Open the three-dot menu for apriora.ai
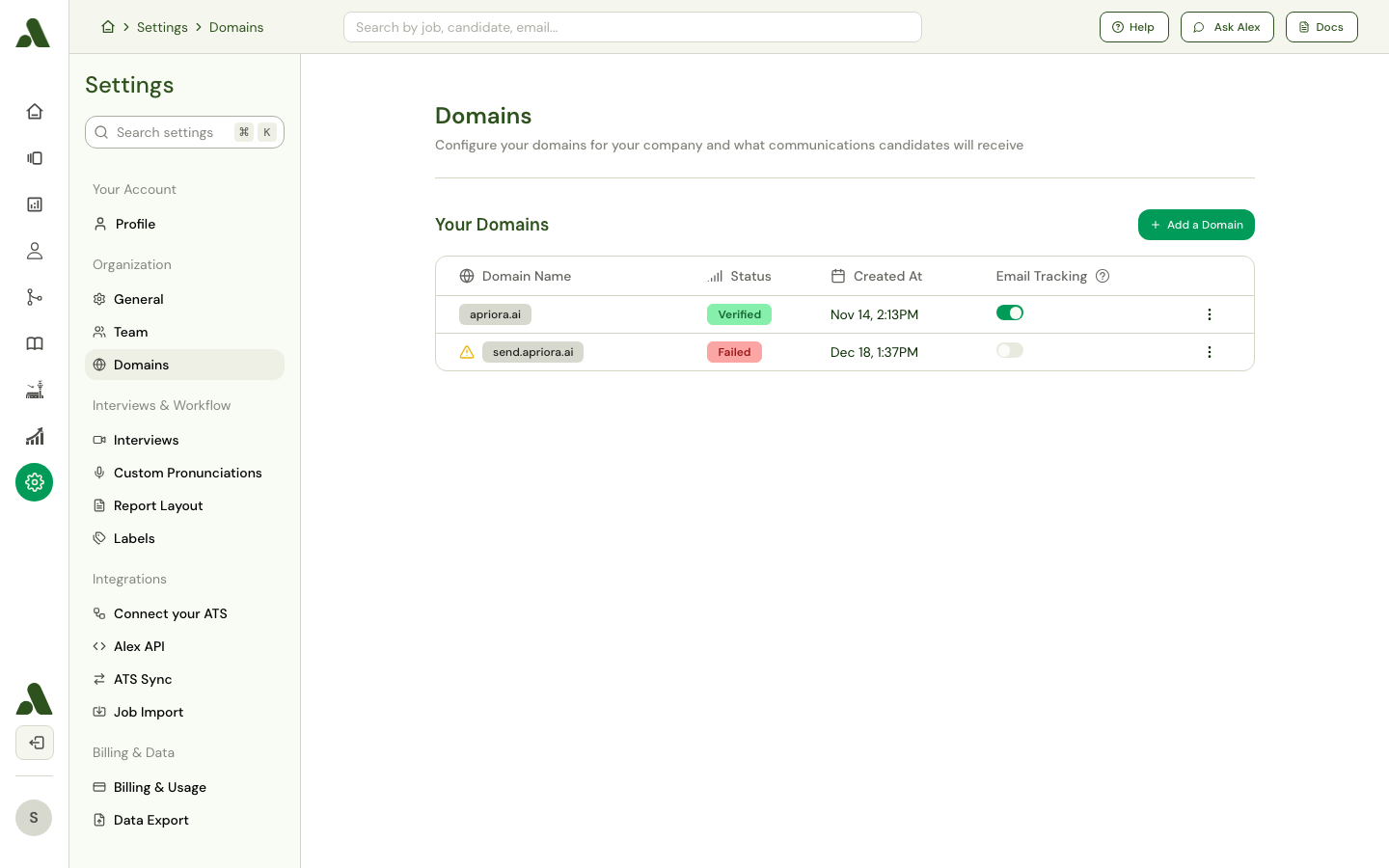This screenshot has width=1389, height=868. [x=1209, y=314]
